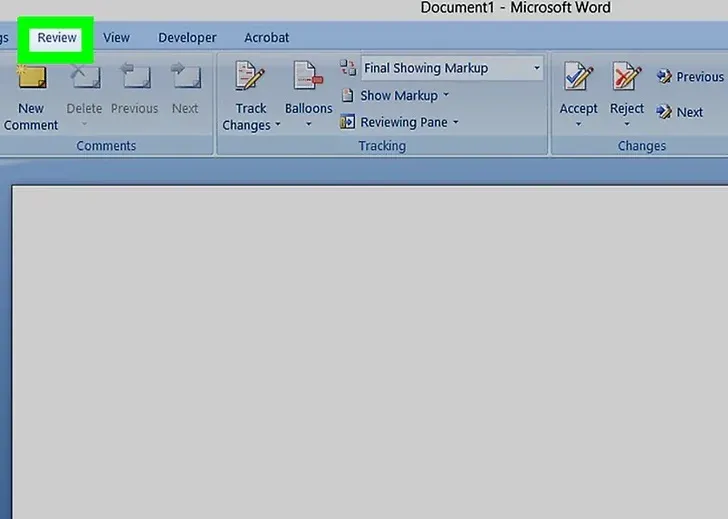
Task: Click the Reject change icon
Action: click(x=627, y=76)
